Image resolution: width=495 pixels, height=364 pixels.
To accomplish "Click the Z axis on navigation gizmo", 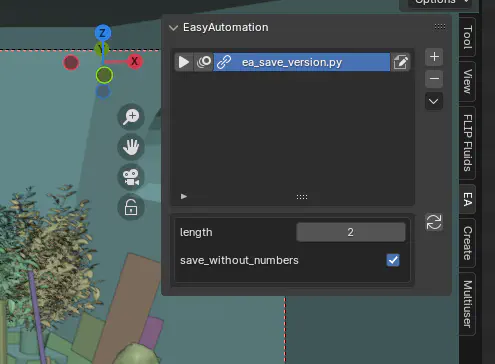I will (x=103, y=33).
